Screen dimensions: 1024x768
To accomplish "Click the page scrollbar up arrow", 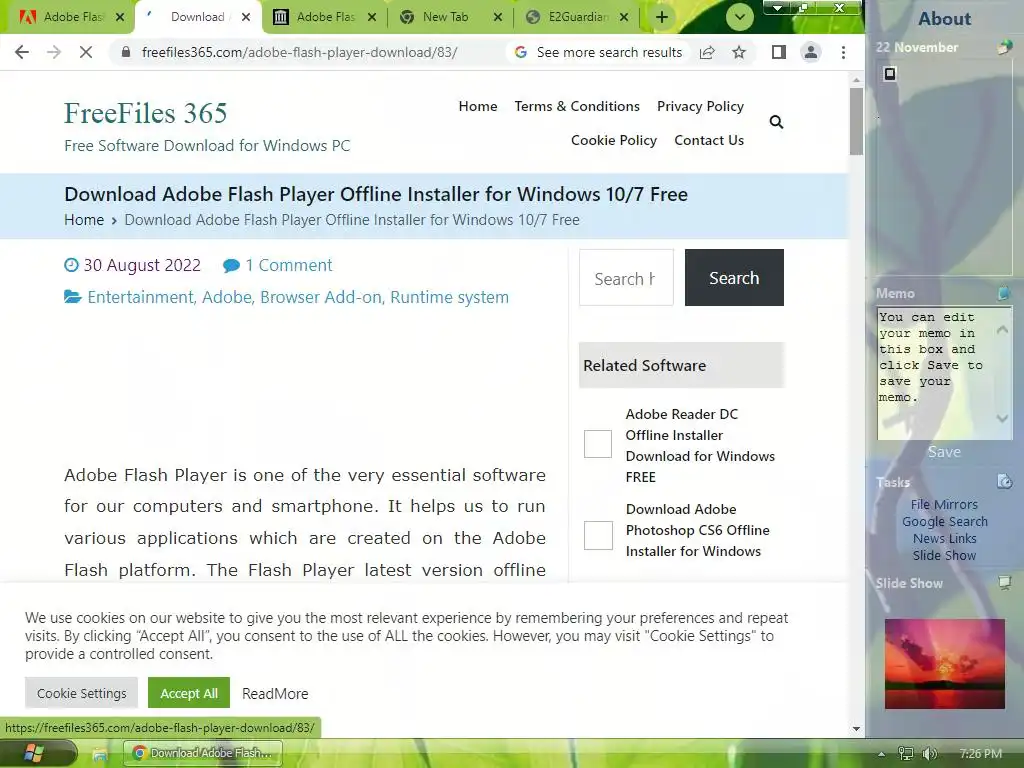I will 856,80.
